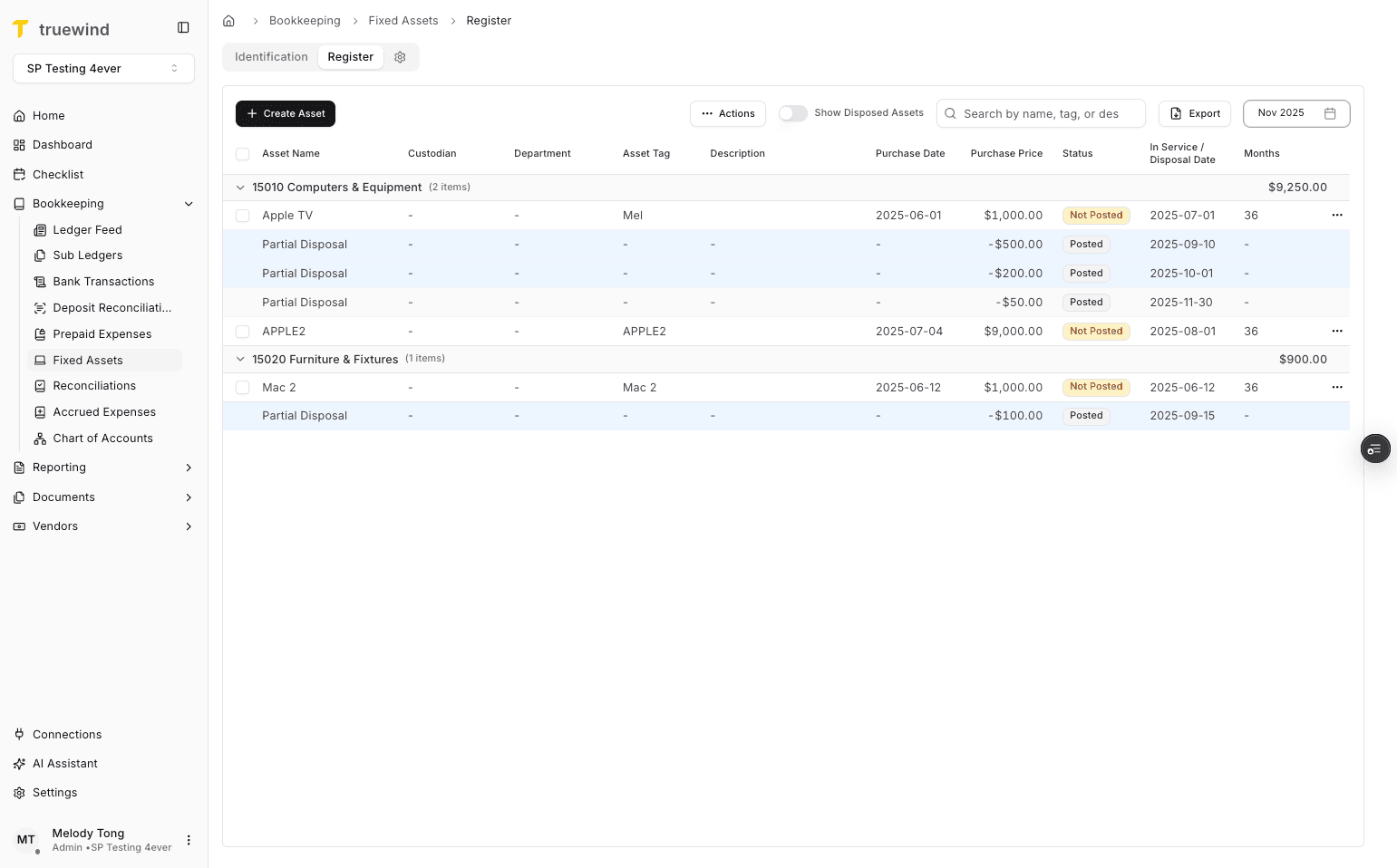The width and height of the screenshot is (1397, 868).
Task: Open the floating panel button on right edge
Action: click(x=1375, y=448)
